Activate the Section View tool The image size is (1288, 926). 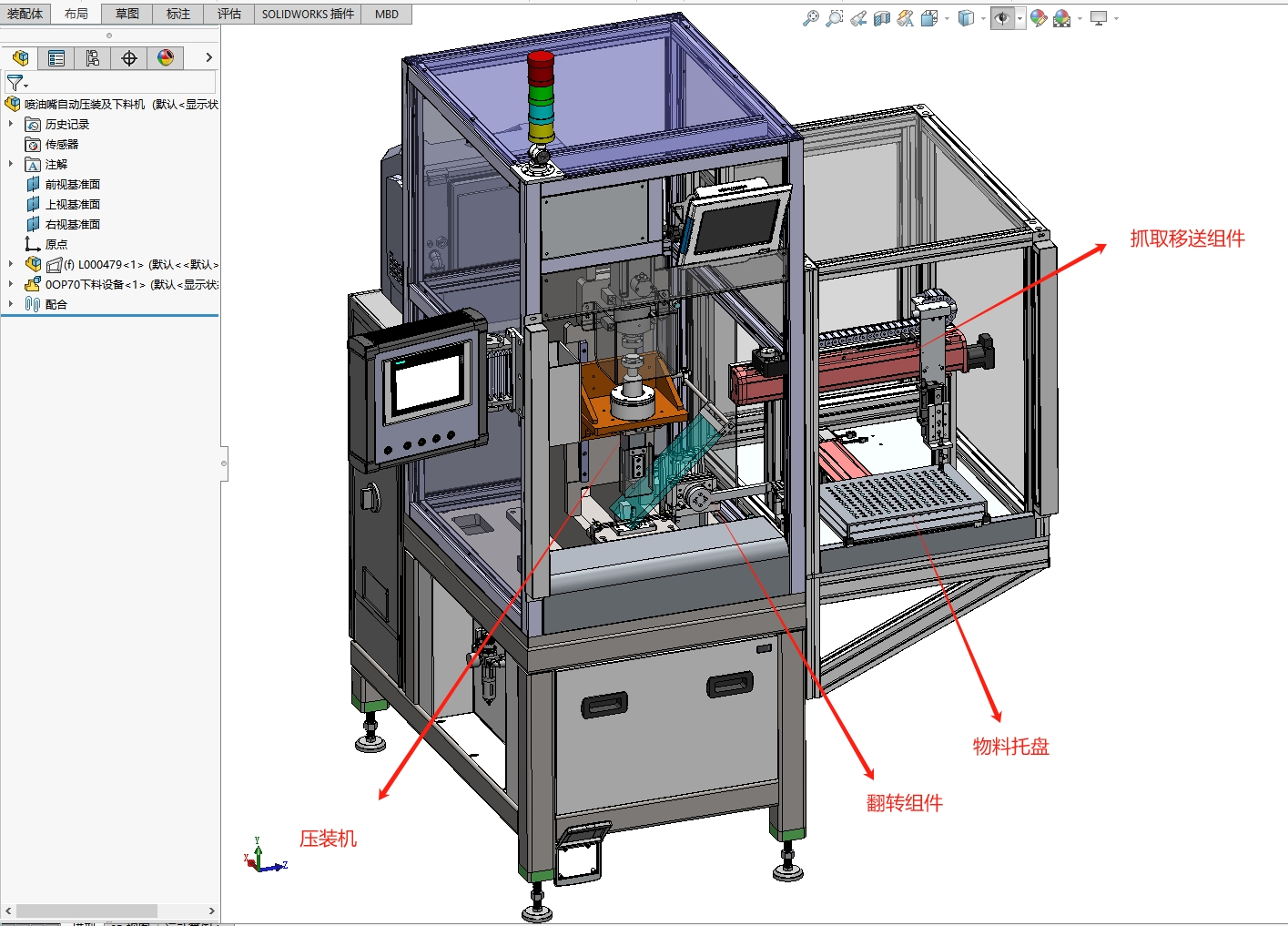881,17
